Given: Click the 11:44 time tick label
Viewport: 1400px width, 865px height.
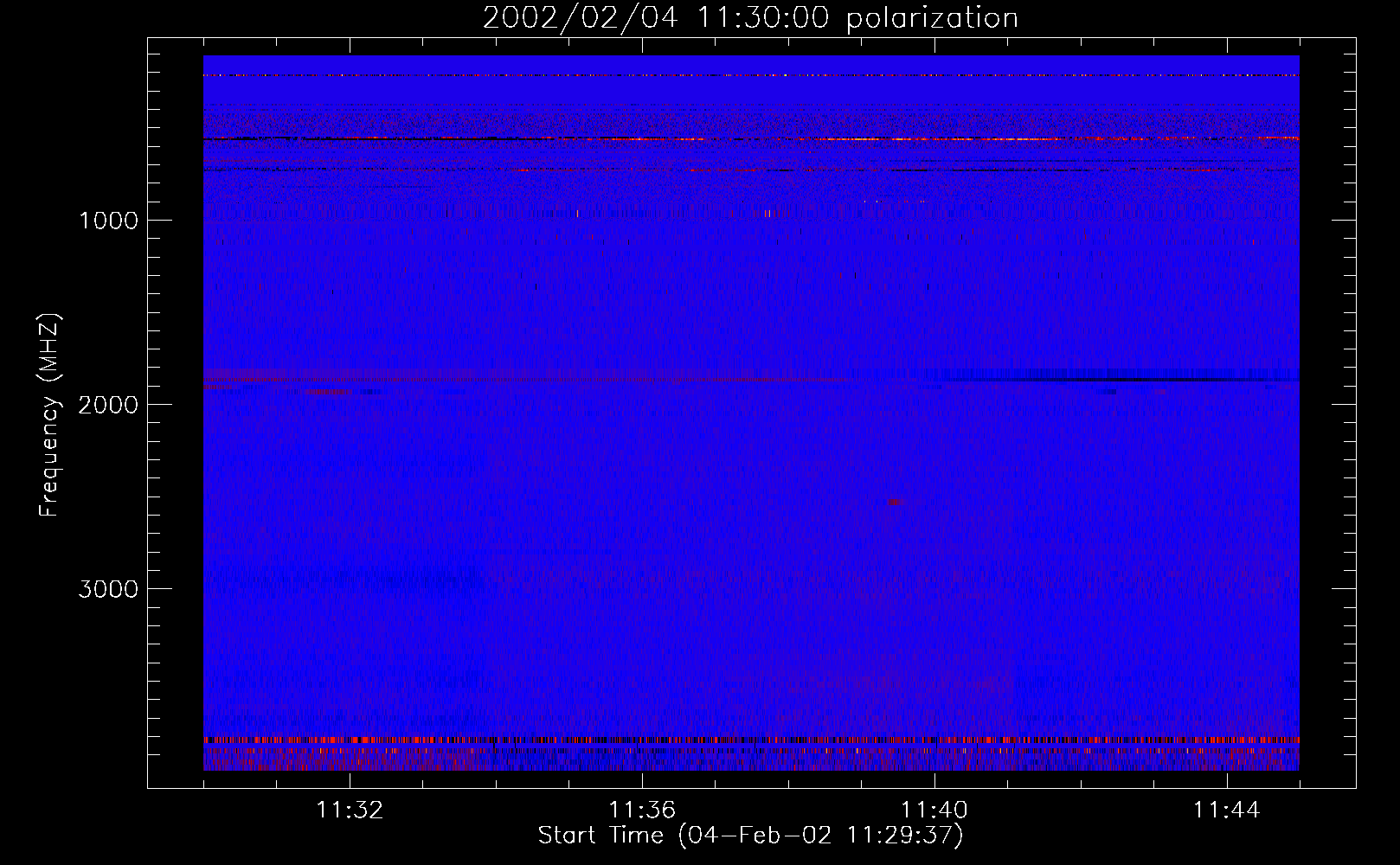Looking at the screenshot, I should (x=1227, y=811).
